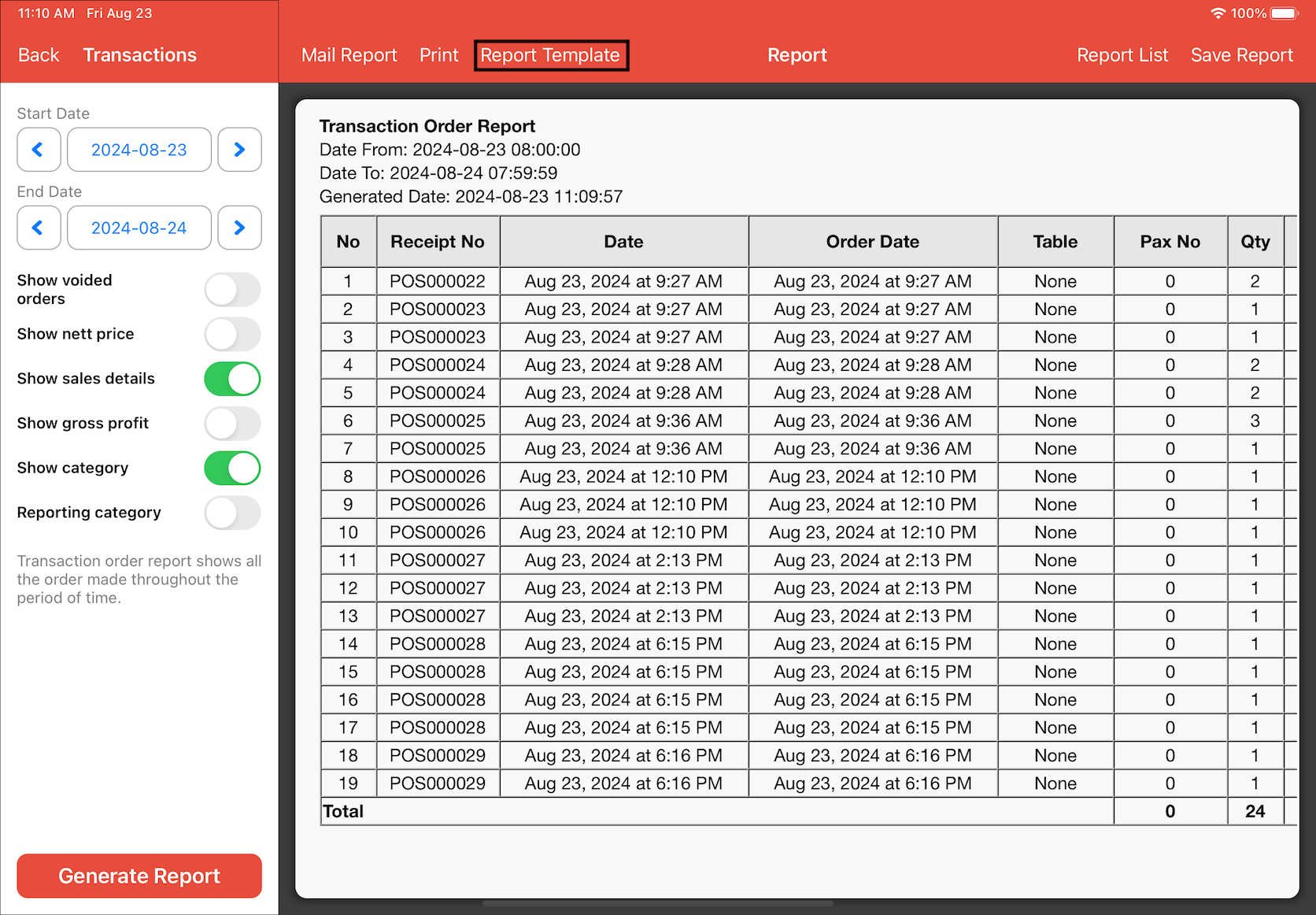Click the End Date next day arrow

tap(239, 228)
